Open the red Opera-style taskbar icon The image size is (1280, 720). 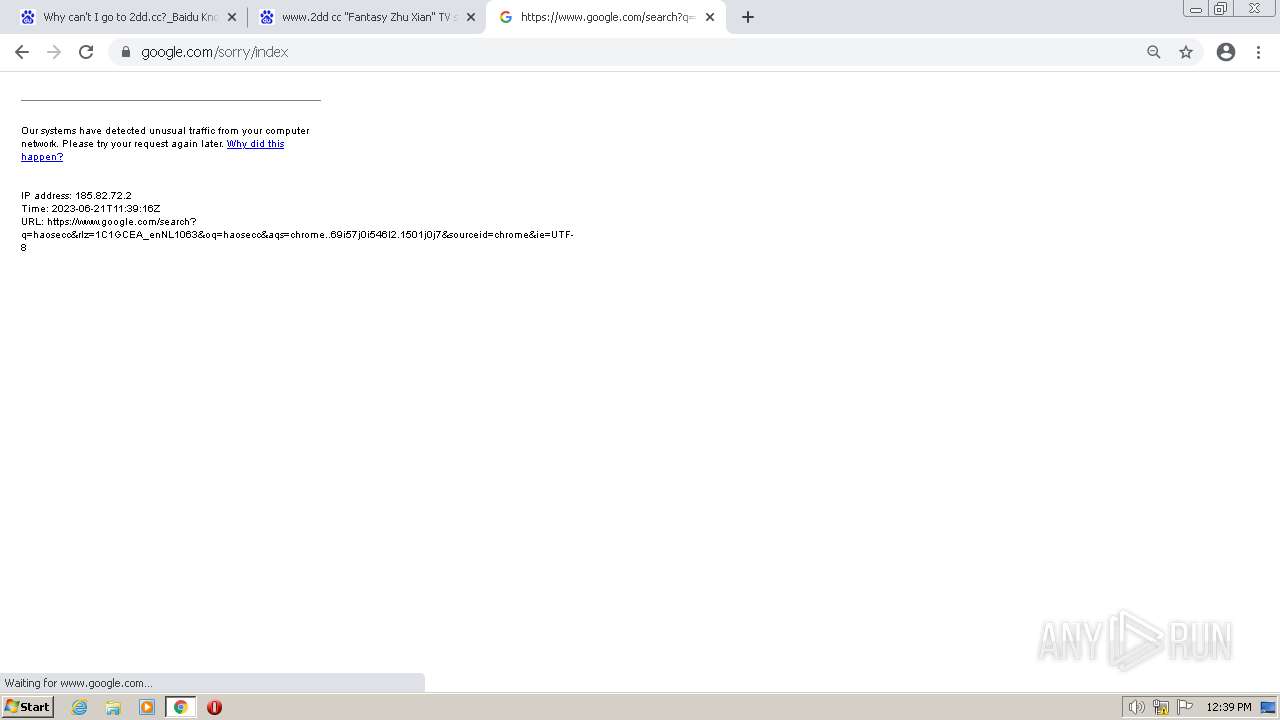[214, 707]
